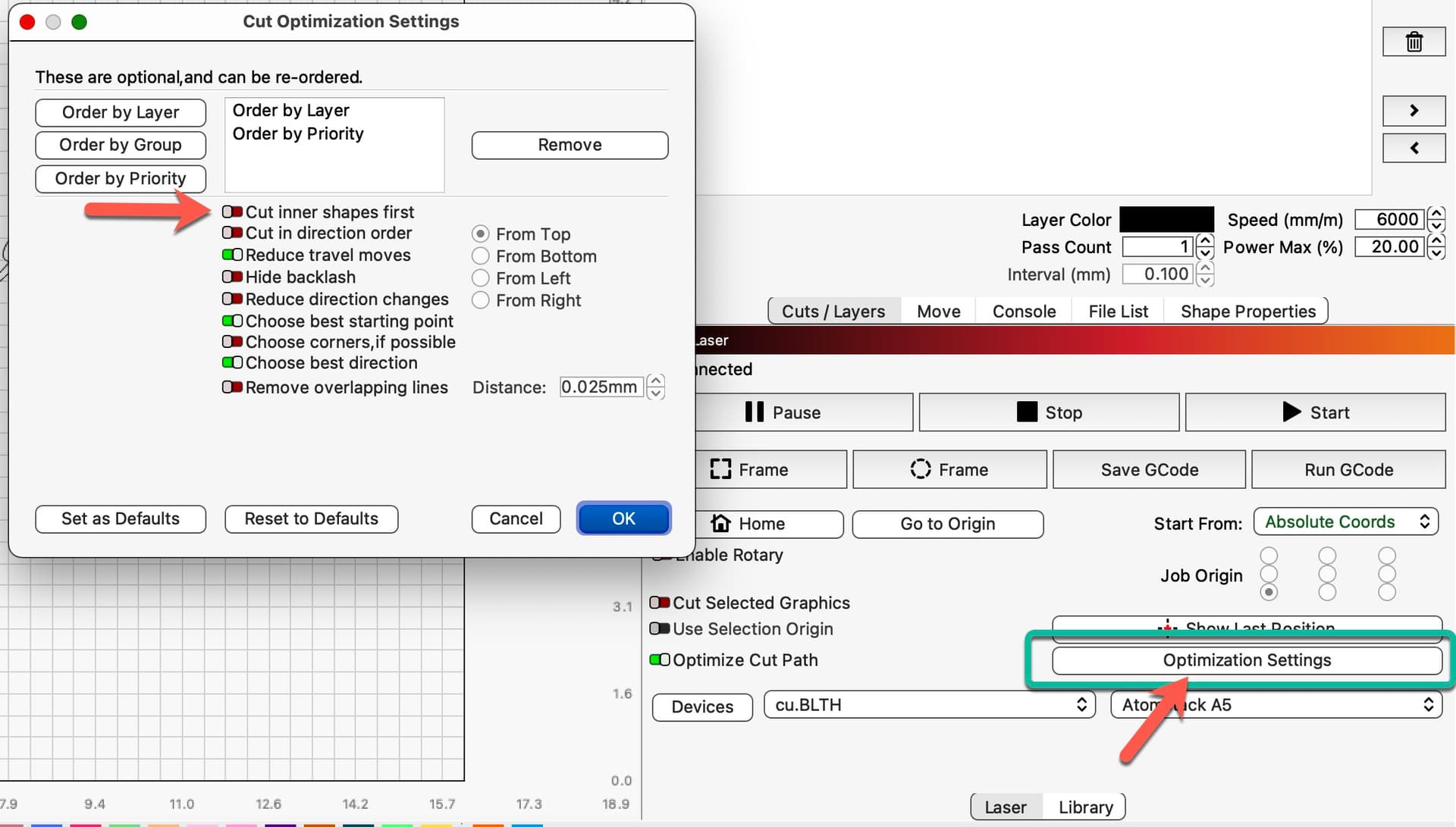The image size is (1456, 827).
Task: Select the From Bottom radio option
Action: tap(480, 256)
